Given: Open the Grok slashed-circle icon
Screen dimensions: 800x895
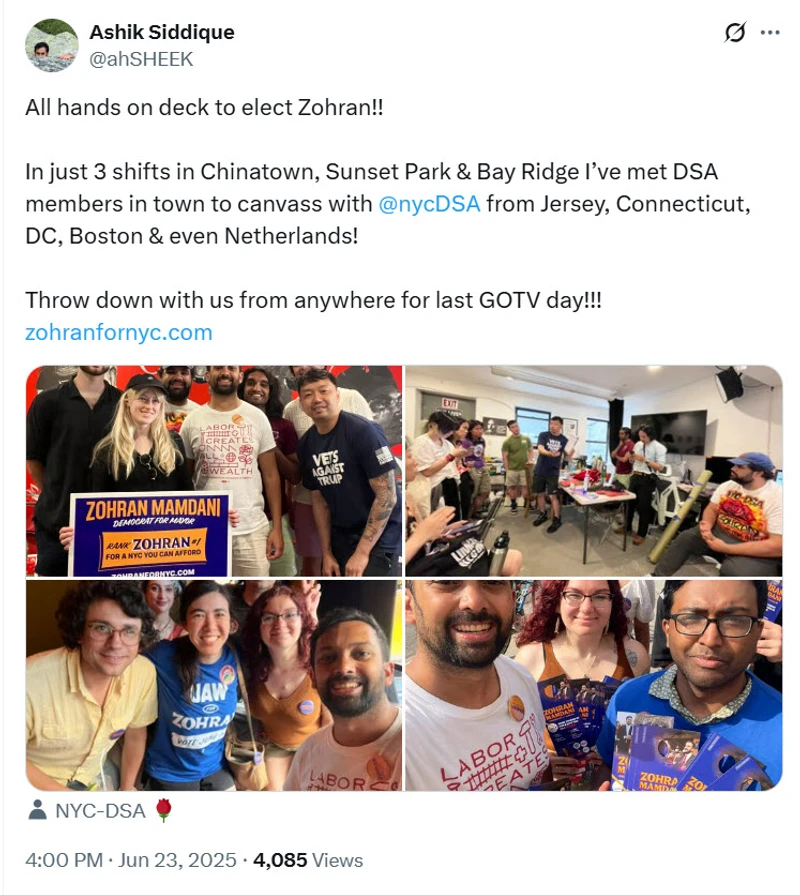Looking at the screenshot, I should pos(735,33).
